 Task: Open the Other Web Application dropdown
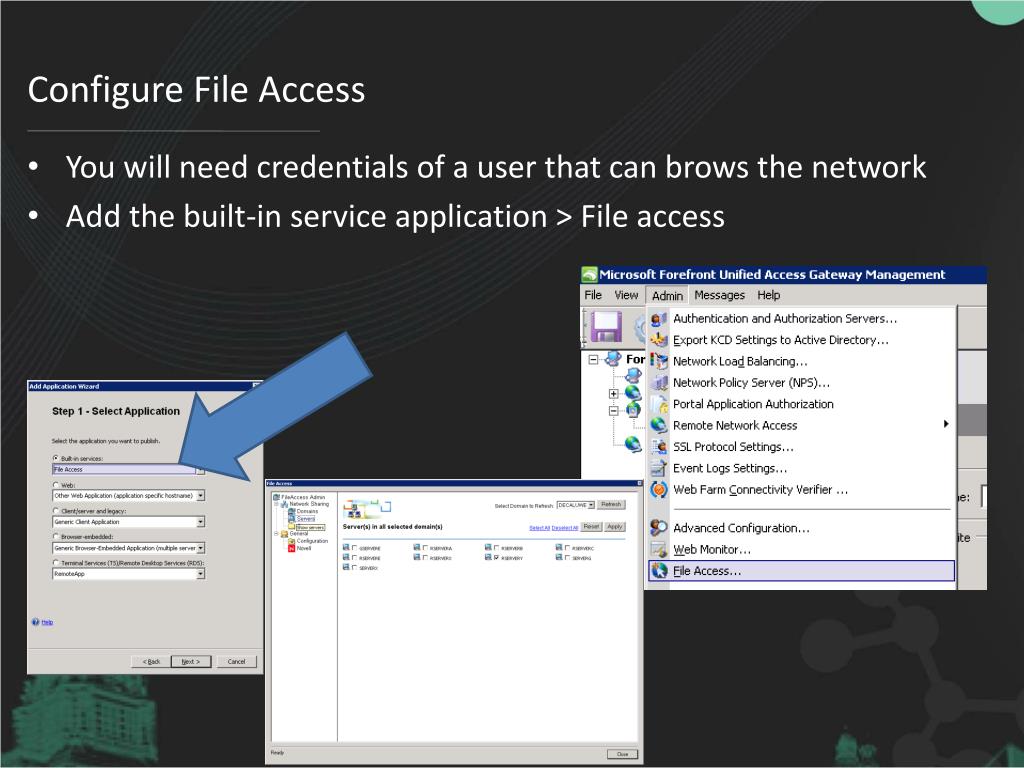pos(200,496)
